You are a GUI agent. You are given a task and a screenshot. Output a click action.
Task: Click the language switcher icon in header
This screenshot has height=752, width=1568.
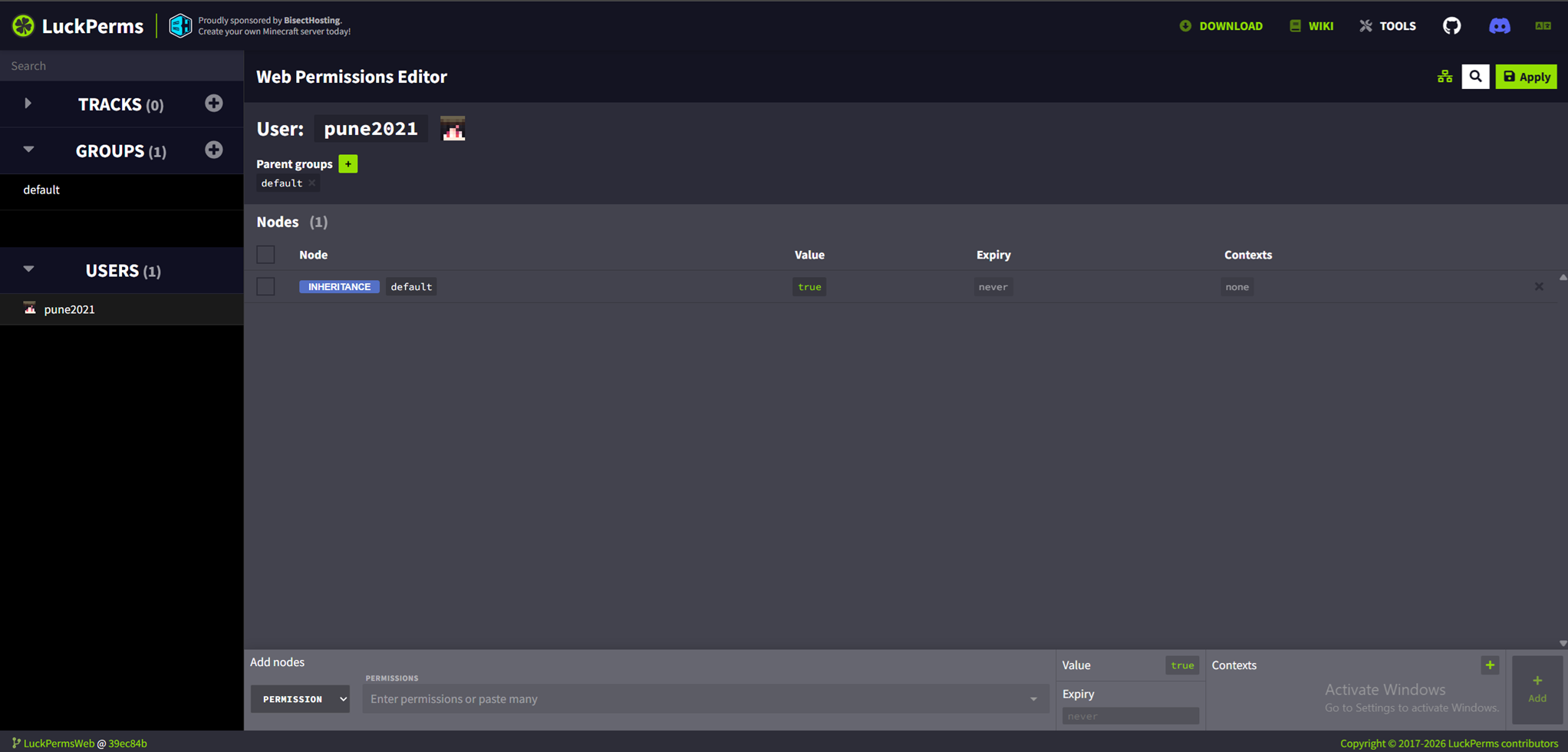point(1543,26)
